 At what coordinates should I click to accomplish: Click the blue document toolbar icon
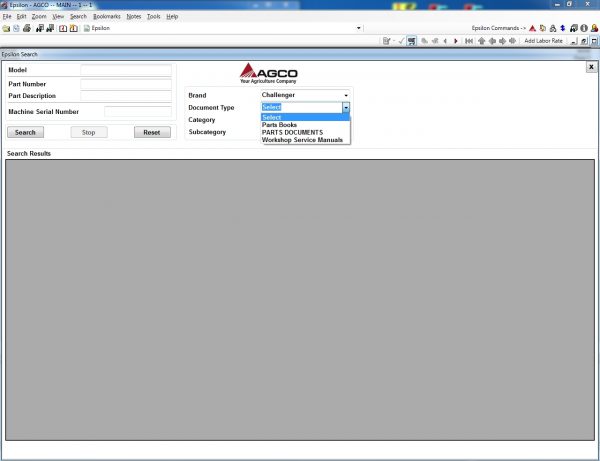(16, 28)
